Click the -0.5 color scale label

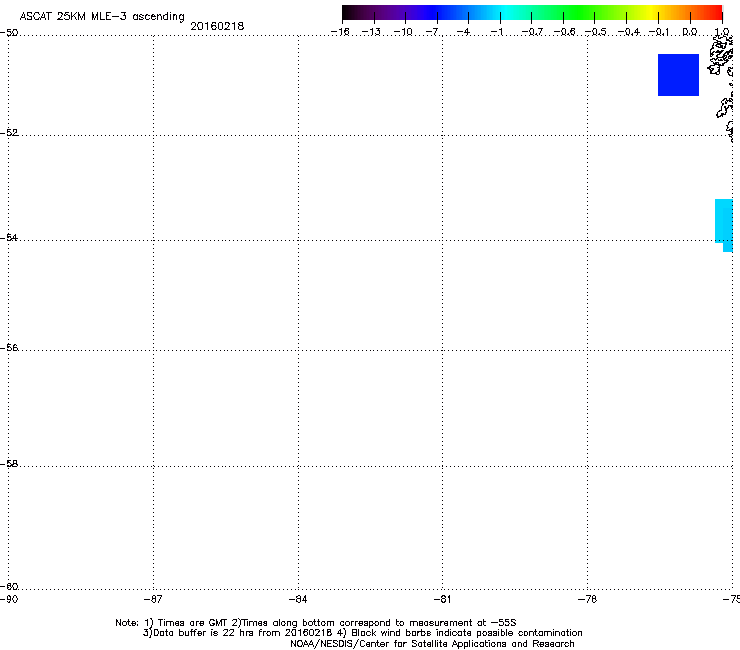click(596, 32)
